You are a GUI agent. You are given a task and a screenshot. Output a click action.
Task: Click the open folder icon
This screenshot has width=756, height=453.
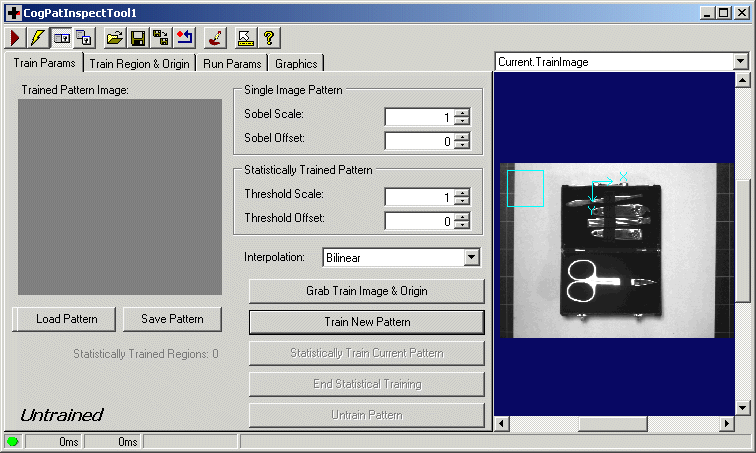click(114, 38)
